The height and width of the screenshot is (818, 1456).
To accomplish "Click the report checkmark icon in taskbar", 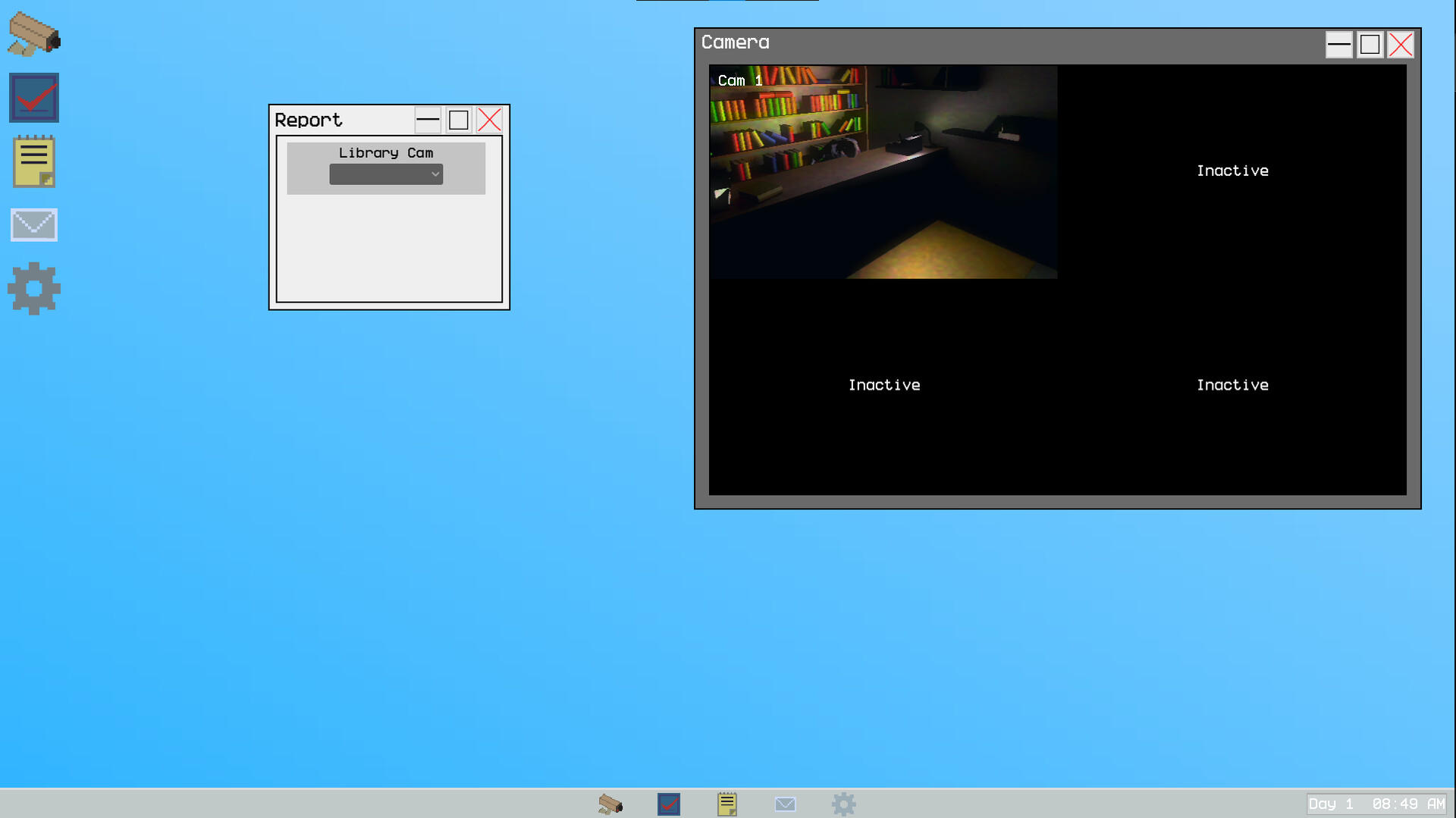I will tap(669, 804).
